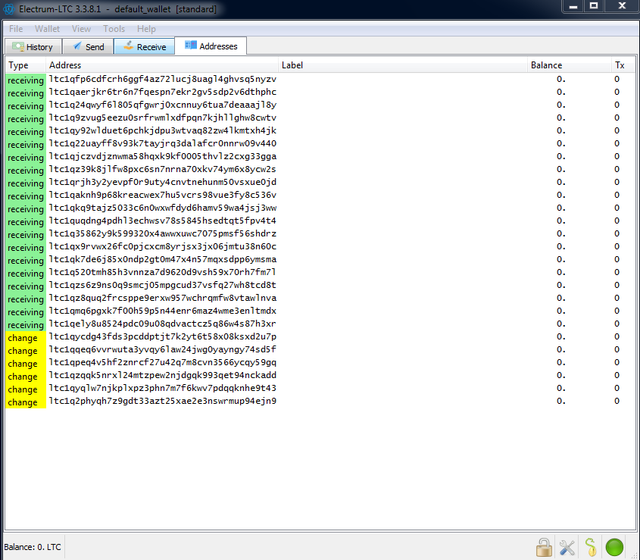Select address ltc1qk7de6j85x0ndp2gt0m47x4n57mqxsdpp6ymsma
Screen dimensions: 640x560
[162, 260]
